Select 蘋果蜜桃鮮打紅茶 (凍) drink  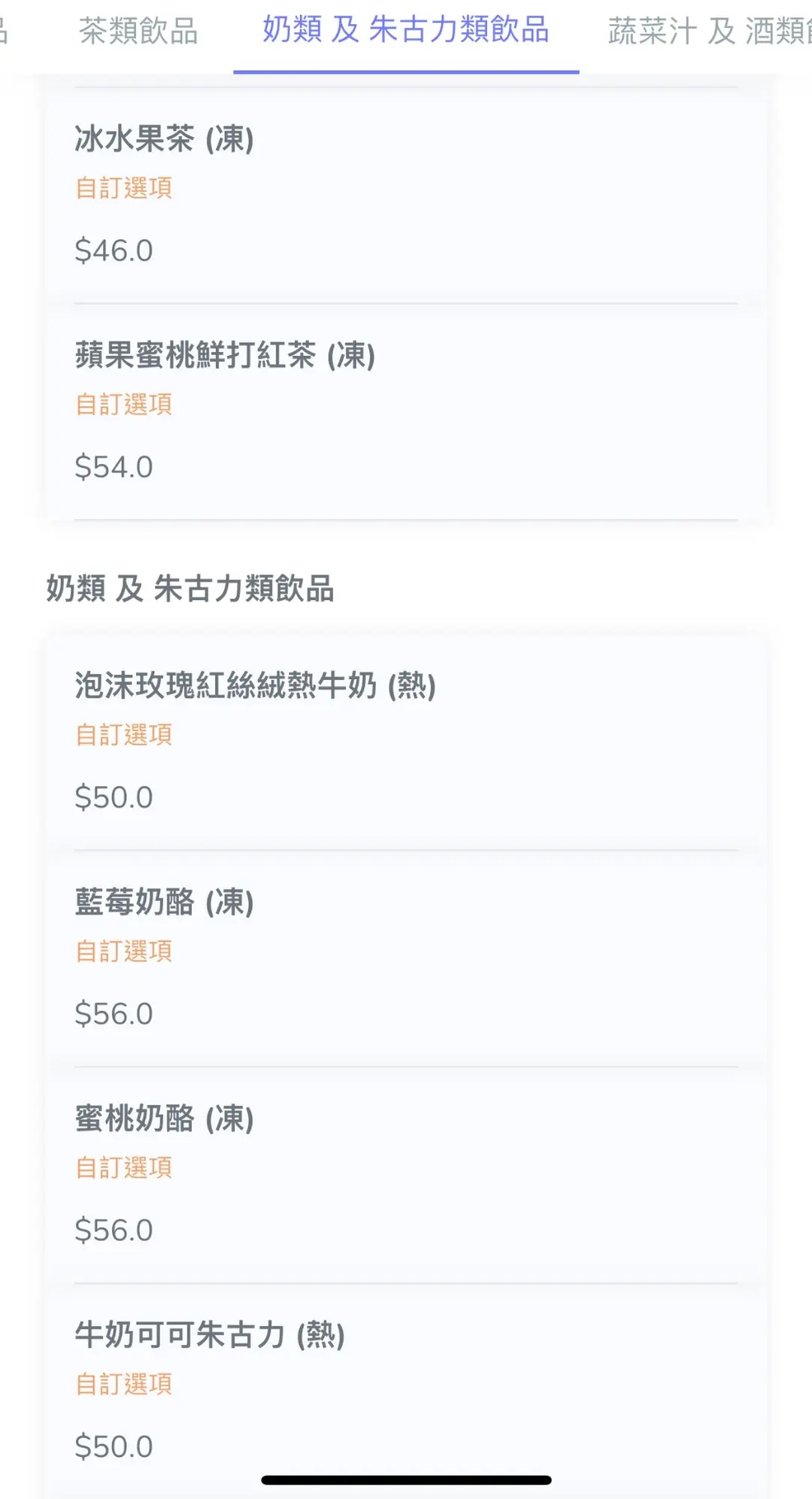pos(225,356)
